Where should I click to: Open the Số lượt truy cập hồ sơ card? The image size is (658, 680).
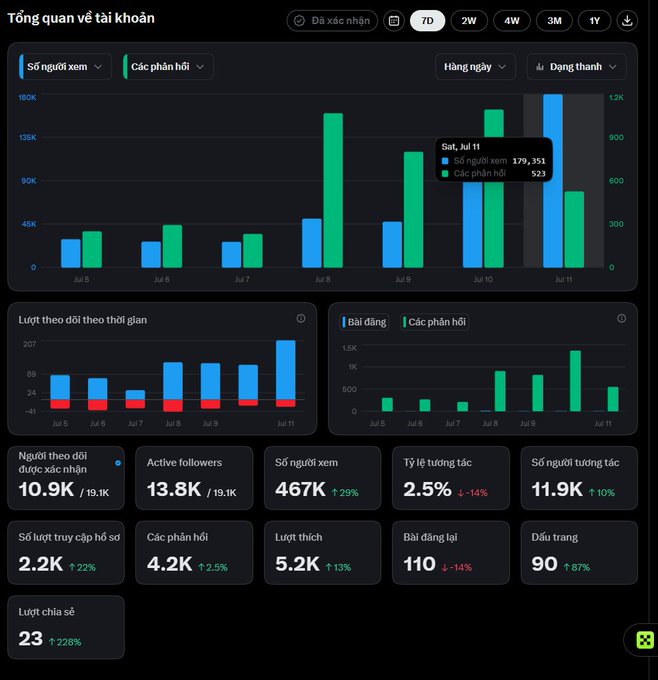click(66, 552)
